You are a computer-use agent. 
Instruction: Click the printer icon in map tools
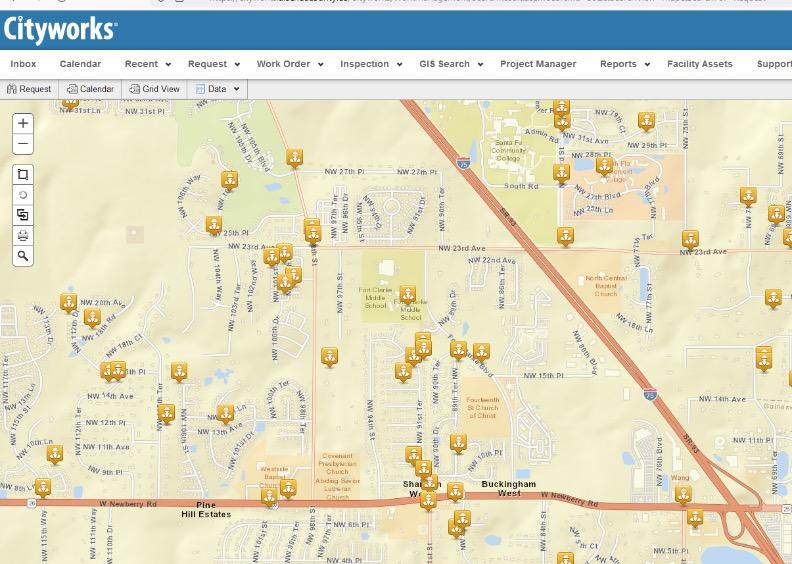pyautogui.click(x=23, y=235)
